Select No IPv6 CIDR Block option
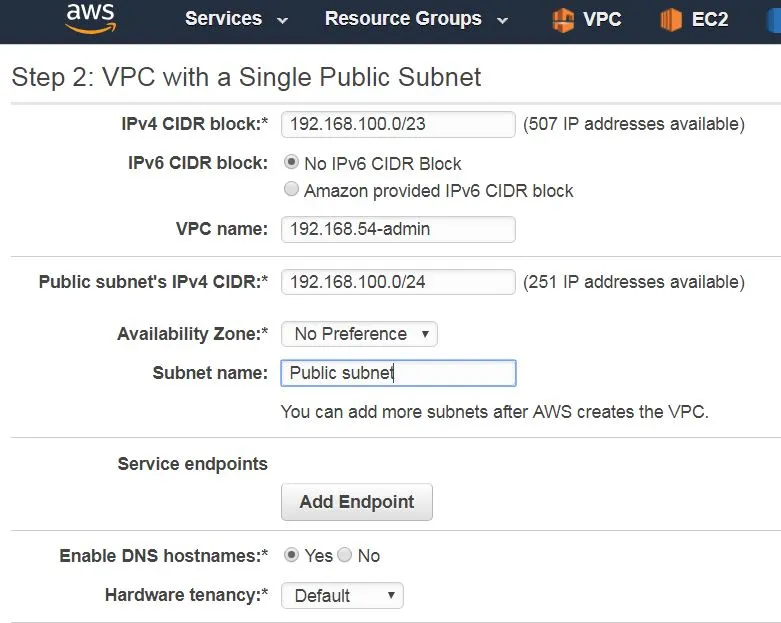 (x=292, y=163)
